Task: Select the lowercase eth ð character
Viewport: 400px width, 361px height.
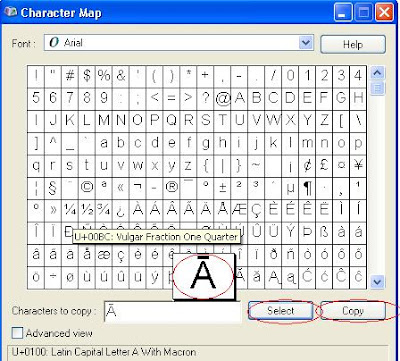Action: [273, 255]
